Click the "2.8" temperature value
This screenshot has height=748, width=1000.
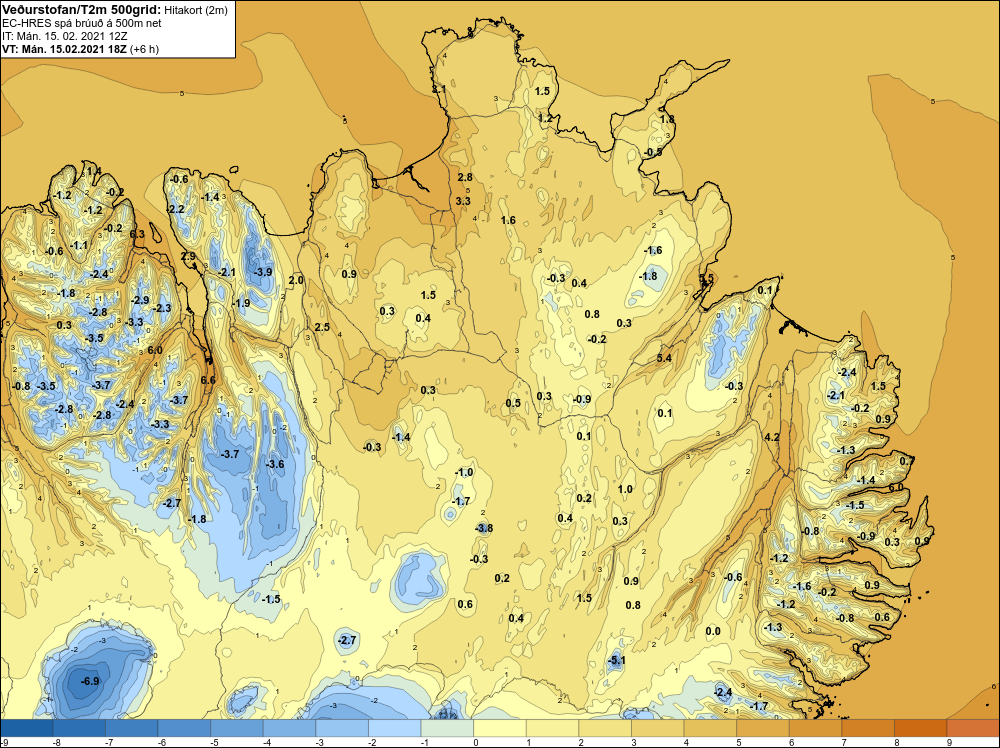coord(465,177)
